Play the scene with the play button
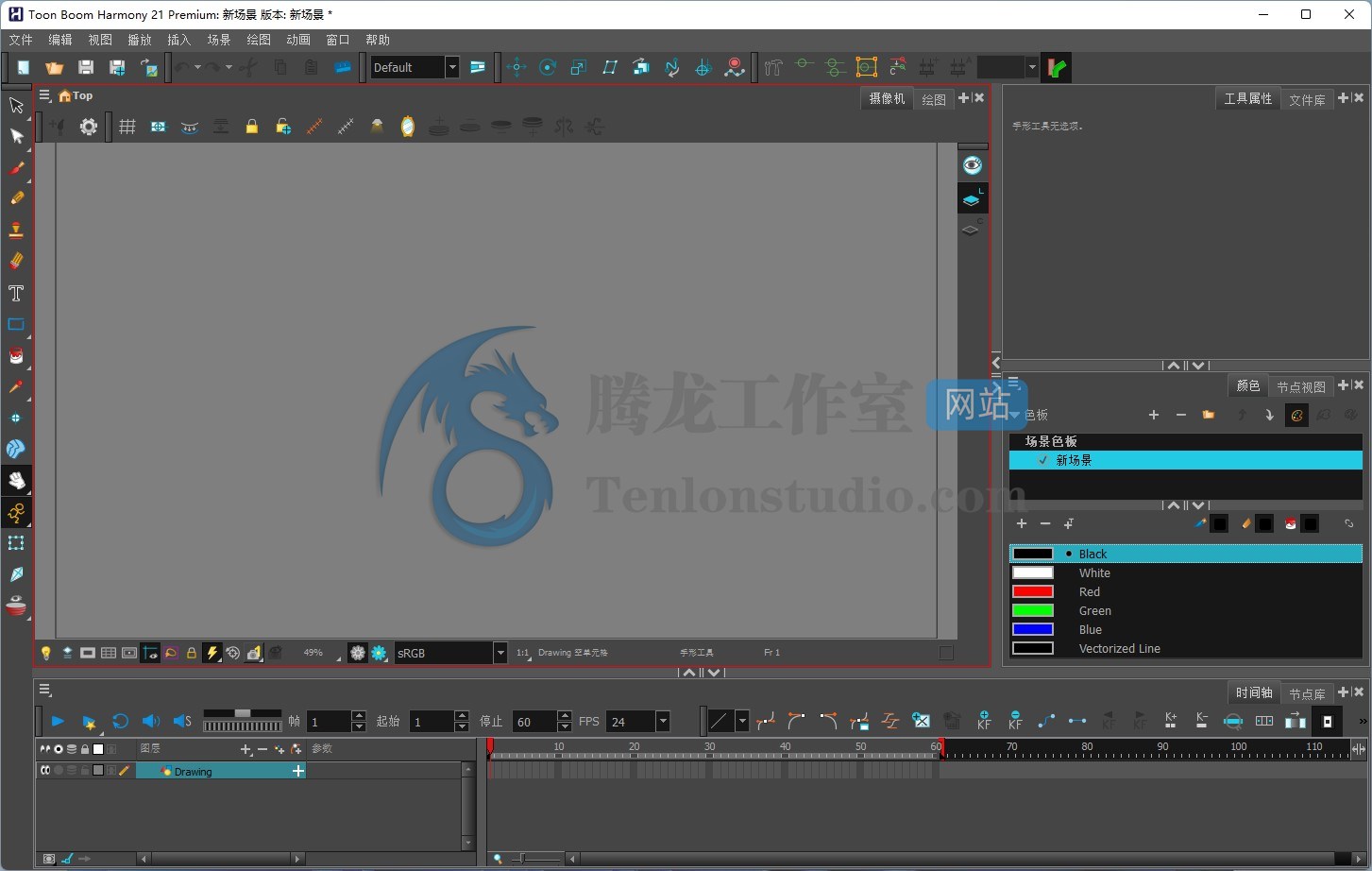1372x871 pixels. pos(58,721)
